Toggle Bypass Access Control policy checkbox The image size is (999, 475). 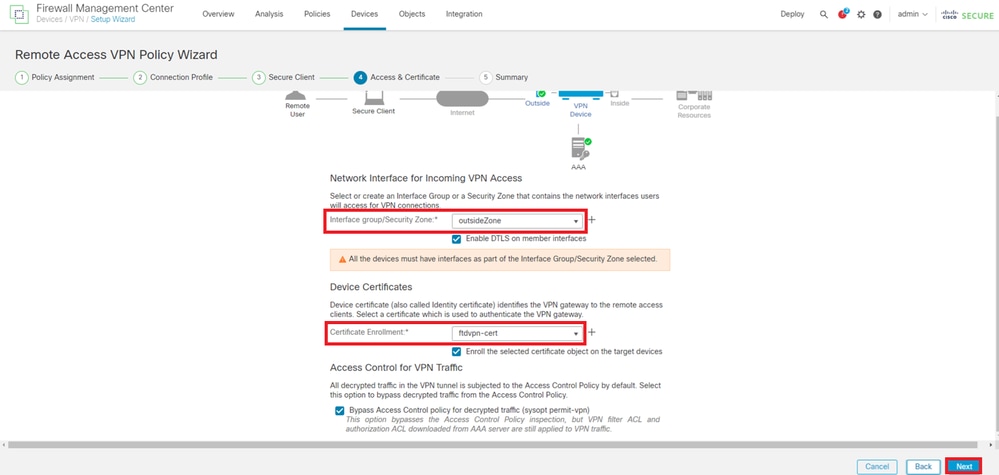coord(340,411)
